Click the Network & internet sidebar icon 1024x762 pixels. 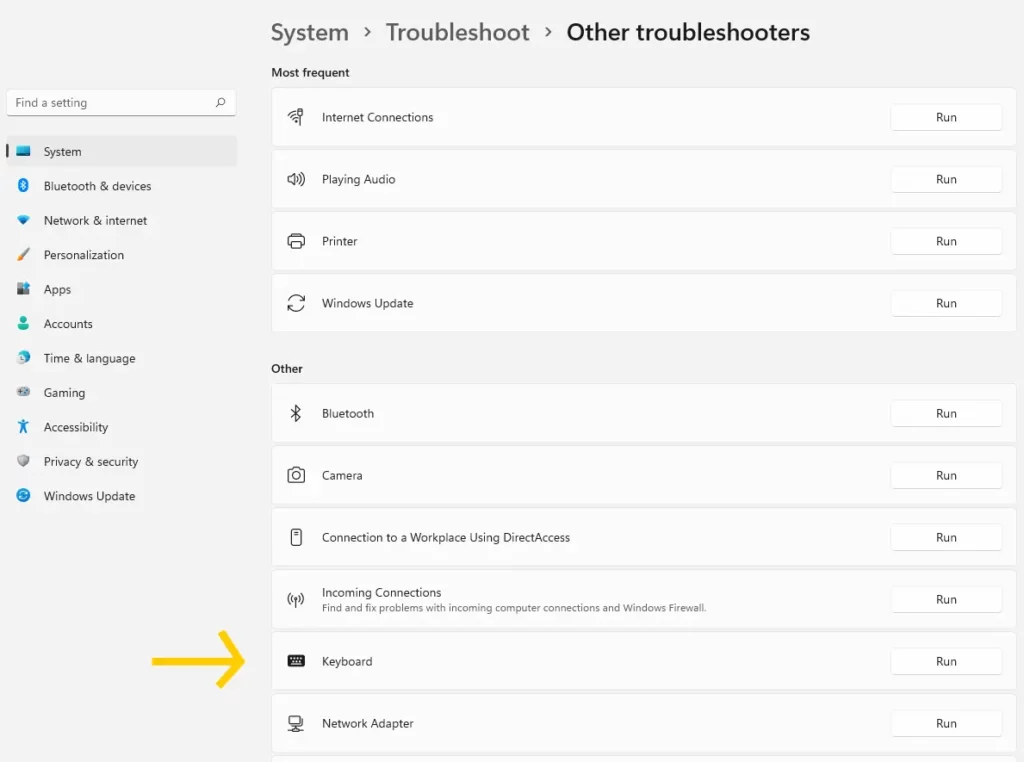(24, 220)
